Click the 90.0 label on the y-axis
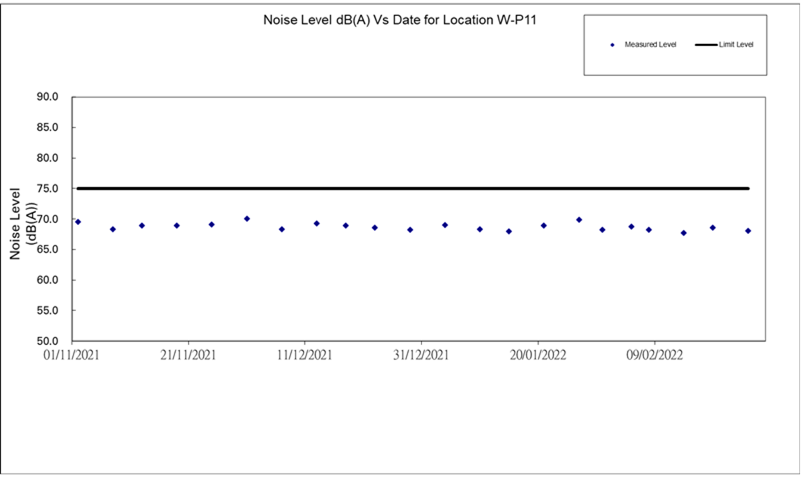803x480 pixels. [x=47, y=97]
